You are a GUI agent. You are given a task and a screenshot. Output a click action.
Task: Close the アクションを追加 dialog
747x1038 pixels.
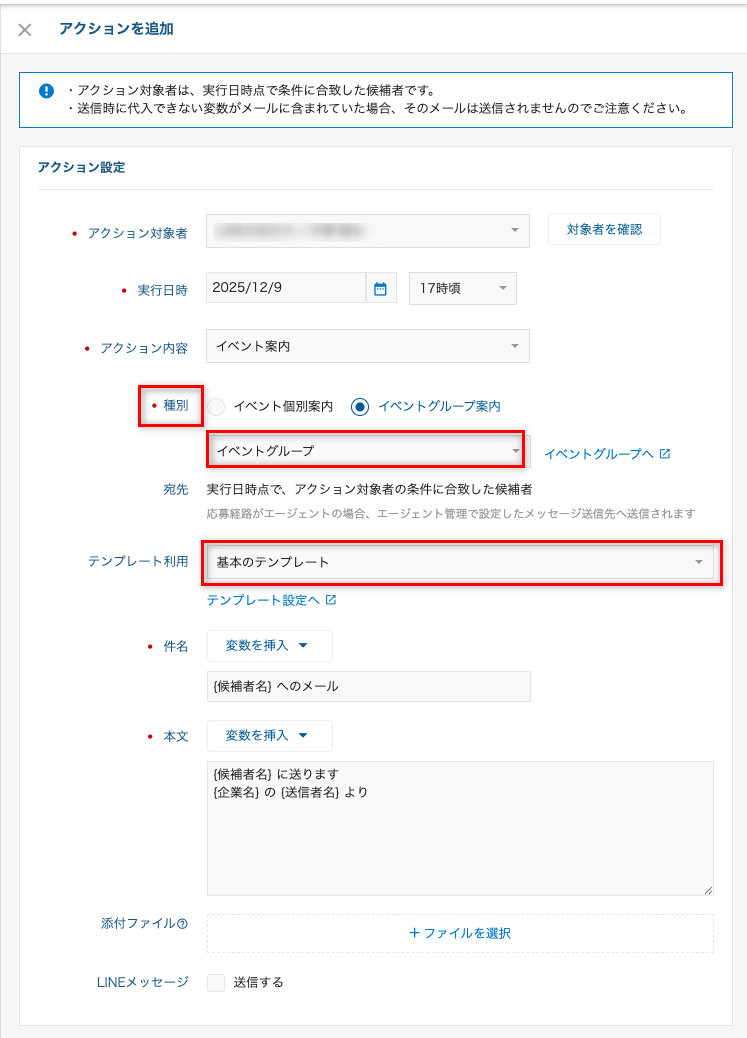pyautogui.click(x=25, y=30)
